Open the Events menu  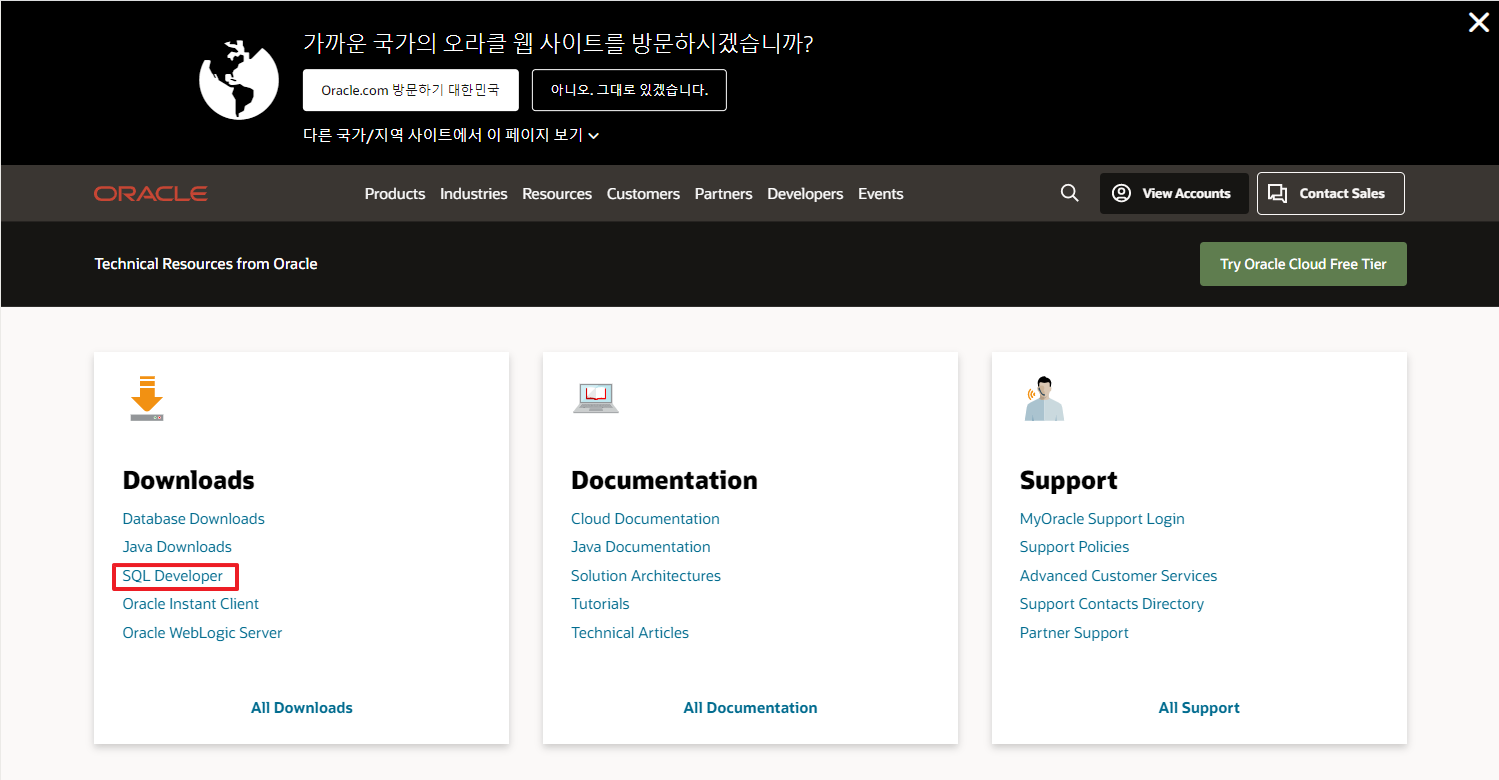pyautogui.click(x=881, y=194)
